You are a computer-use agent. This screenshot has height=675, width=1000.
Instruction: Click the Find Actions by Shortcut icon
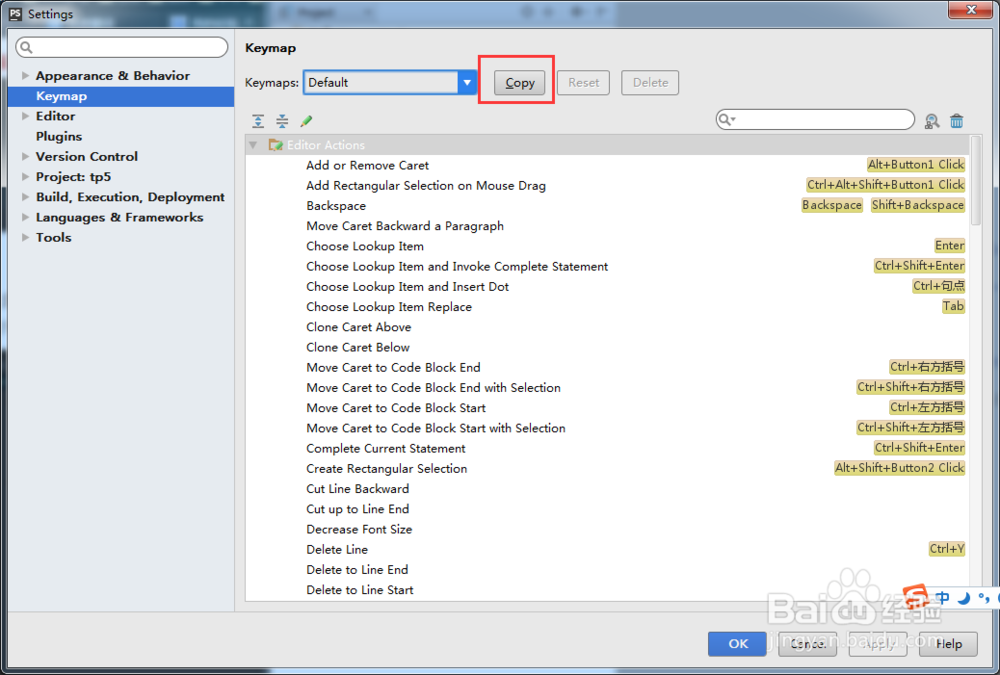(x=932, y=121)
